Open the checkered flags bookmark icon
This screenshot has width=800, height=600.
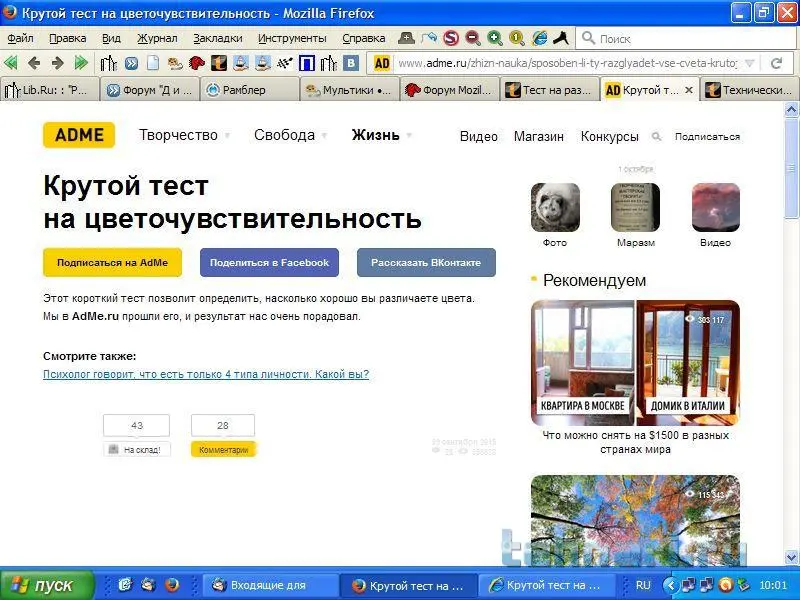coord(285,63)
